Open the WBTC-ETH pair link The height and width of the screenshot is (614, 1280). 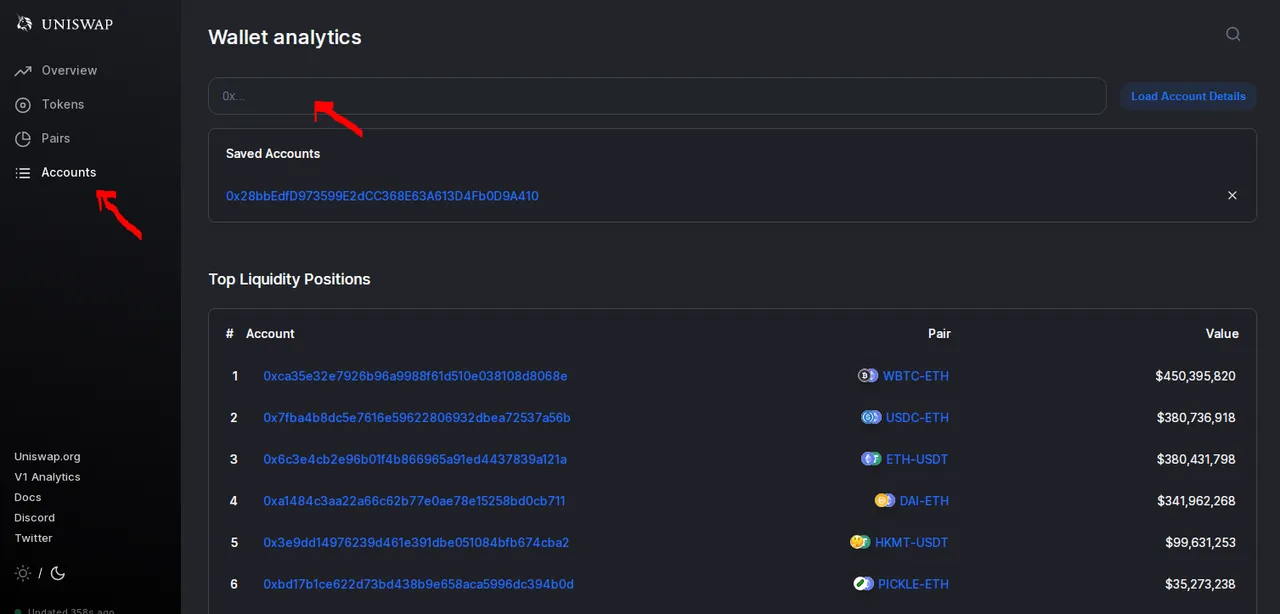pyautogui.click(x=916, y=376)
